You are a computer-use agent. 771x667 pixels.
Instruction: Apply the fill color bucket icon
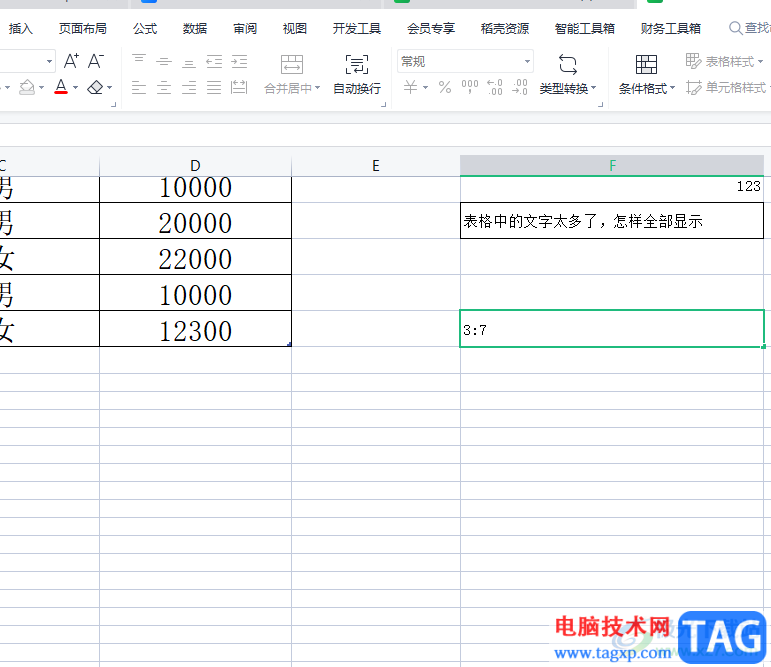pyautogui.click(x=27, y=88)
